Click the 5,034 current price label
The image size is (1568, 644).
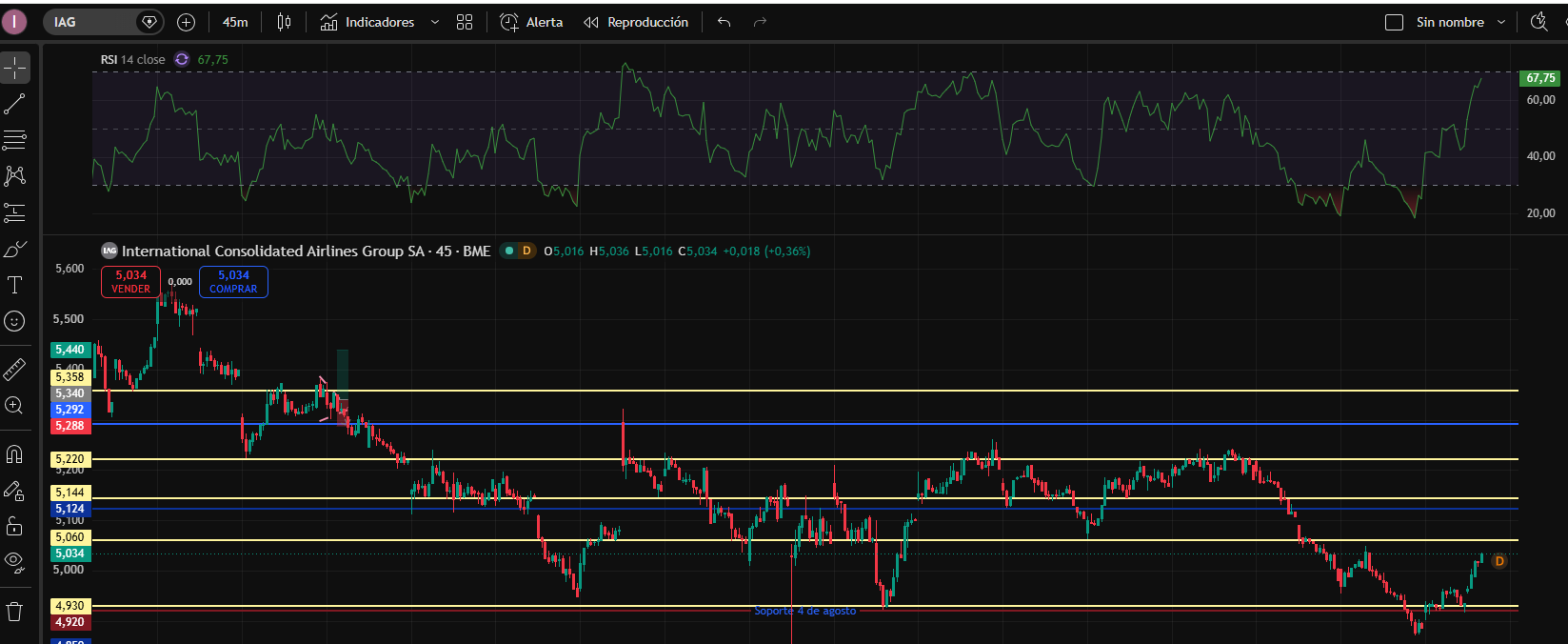coord(69,553)
